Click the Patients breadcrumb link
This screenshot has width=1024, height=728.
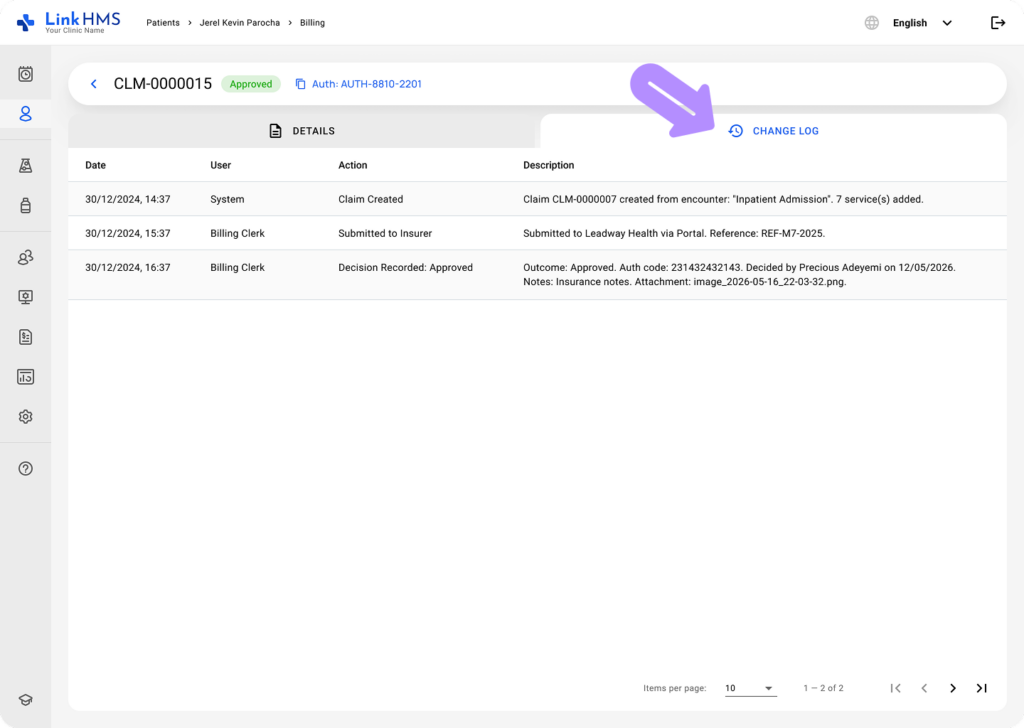pos(163,23)
